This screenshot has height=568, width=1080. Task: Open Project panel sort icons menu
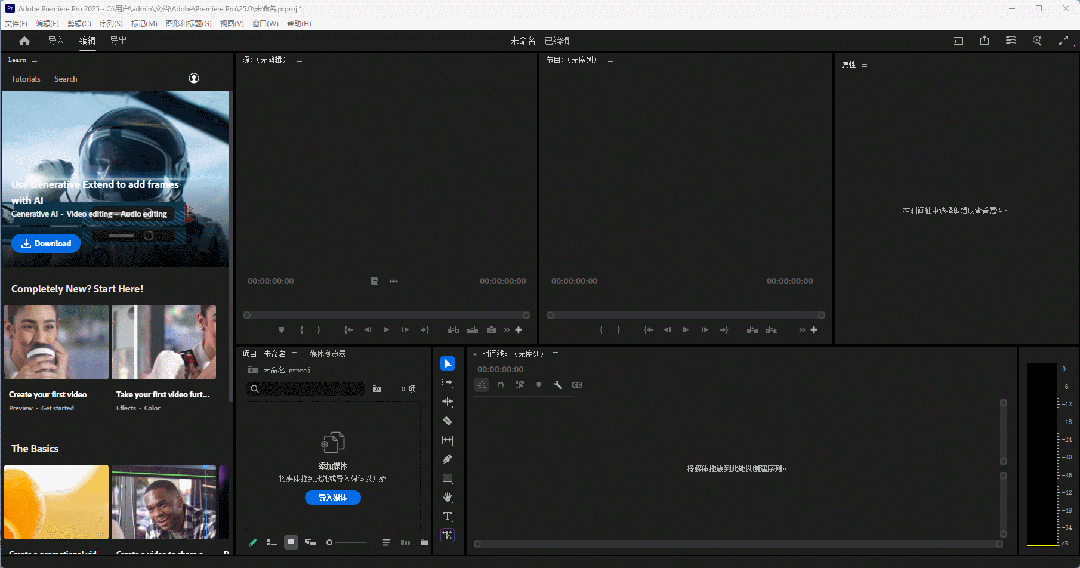[x=386, y=543]
